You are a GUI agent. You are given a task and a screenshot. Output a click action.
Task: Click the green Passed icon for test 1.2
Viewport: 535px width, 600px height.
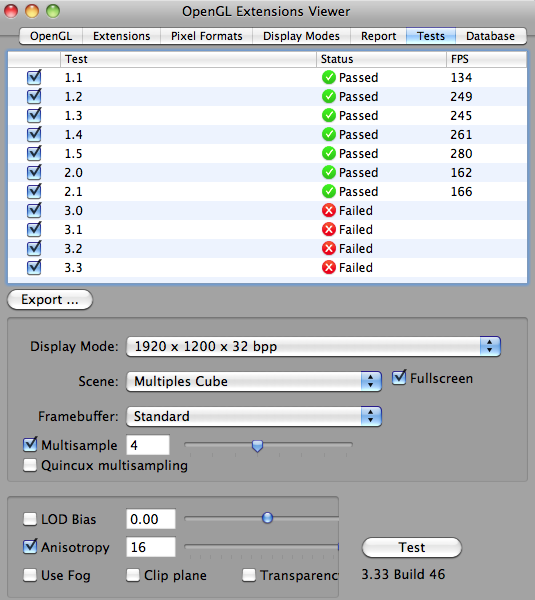coord(329,96)
